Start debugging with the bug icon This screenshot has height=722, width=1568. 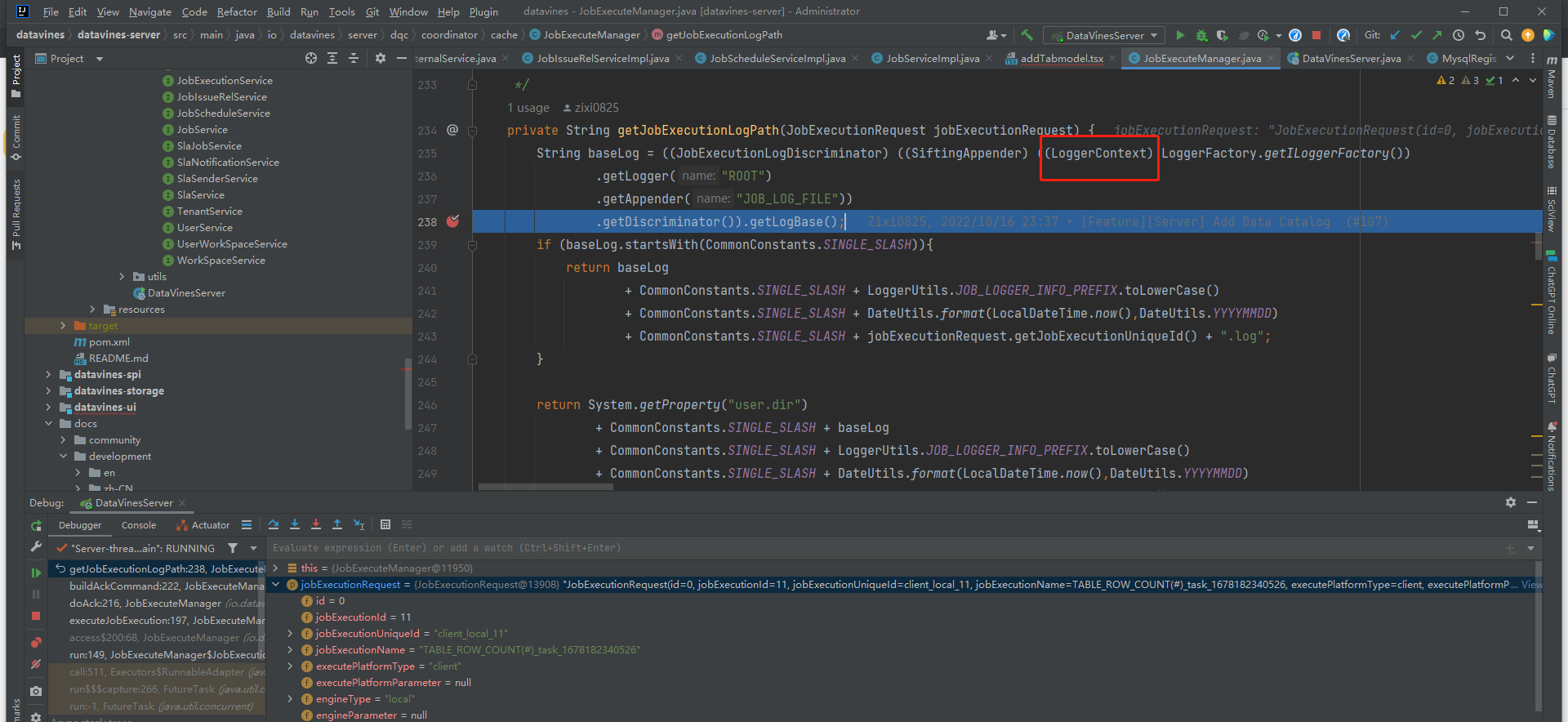(x=1201, y=35)
